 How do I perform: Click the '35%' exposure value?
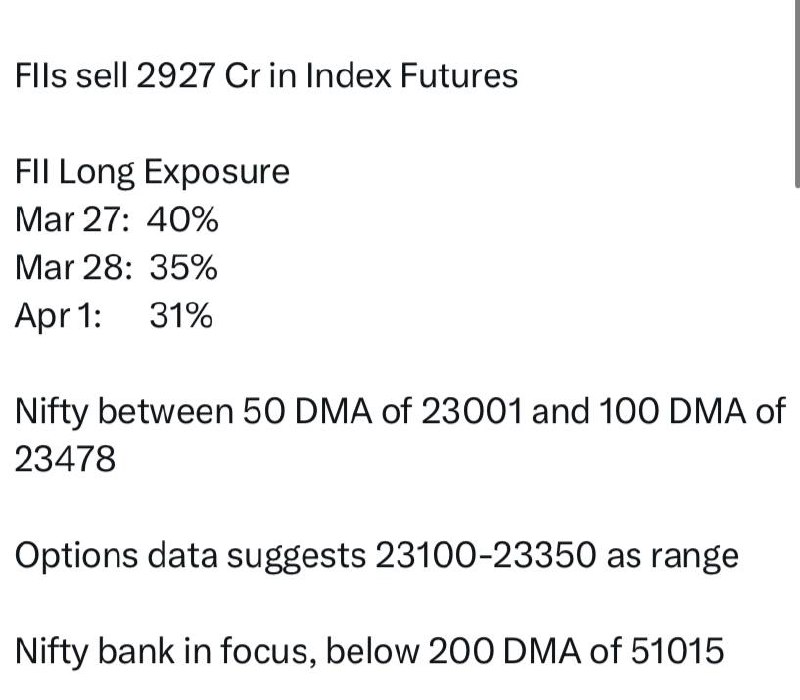pos(184,267)
